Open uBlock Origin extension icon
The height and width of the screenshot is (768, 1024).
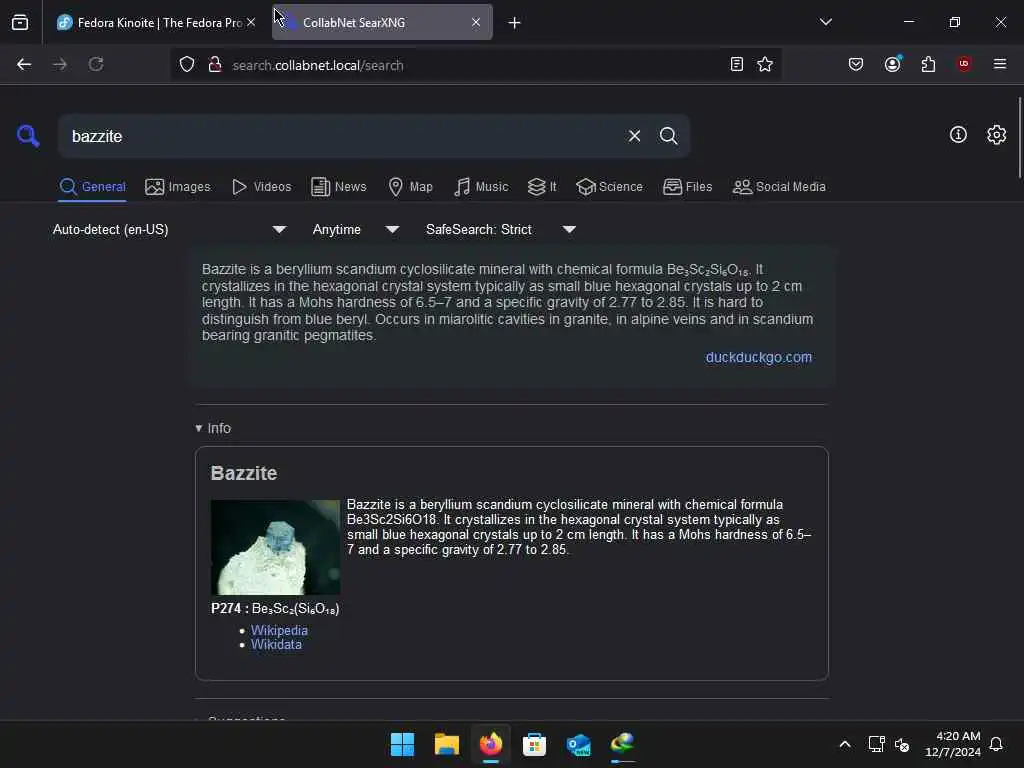click(964, 64)
